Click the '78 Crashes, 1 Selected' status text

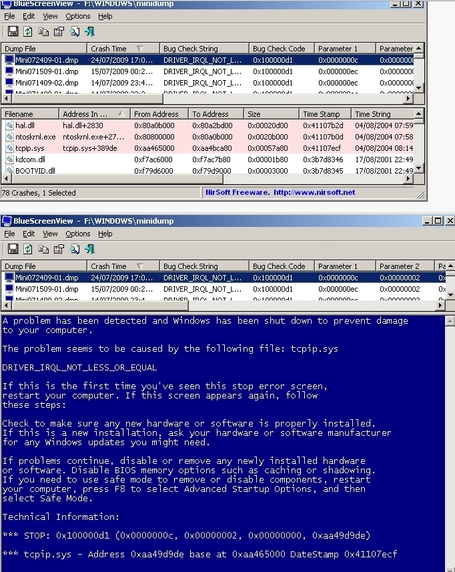click(x=39, y=193)
